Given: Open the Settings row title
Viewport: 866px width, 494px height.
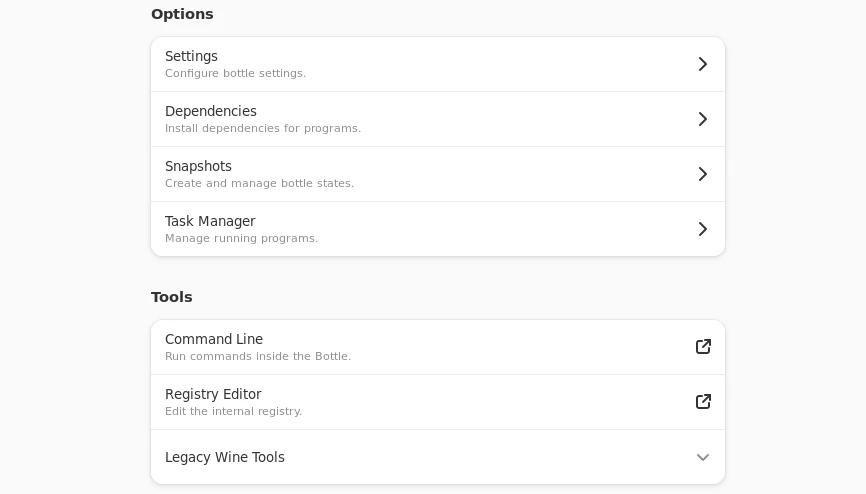Looking at the screenshot, I should point(191,56).
